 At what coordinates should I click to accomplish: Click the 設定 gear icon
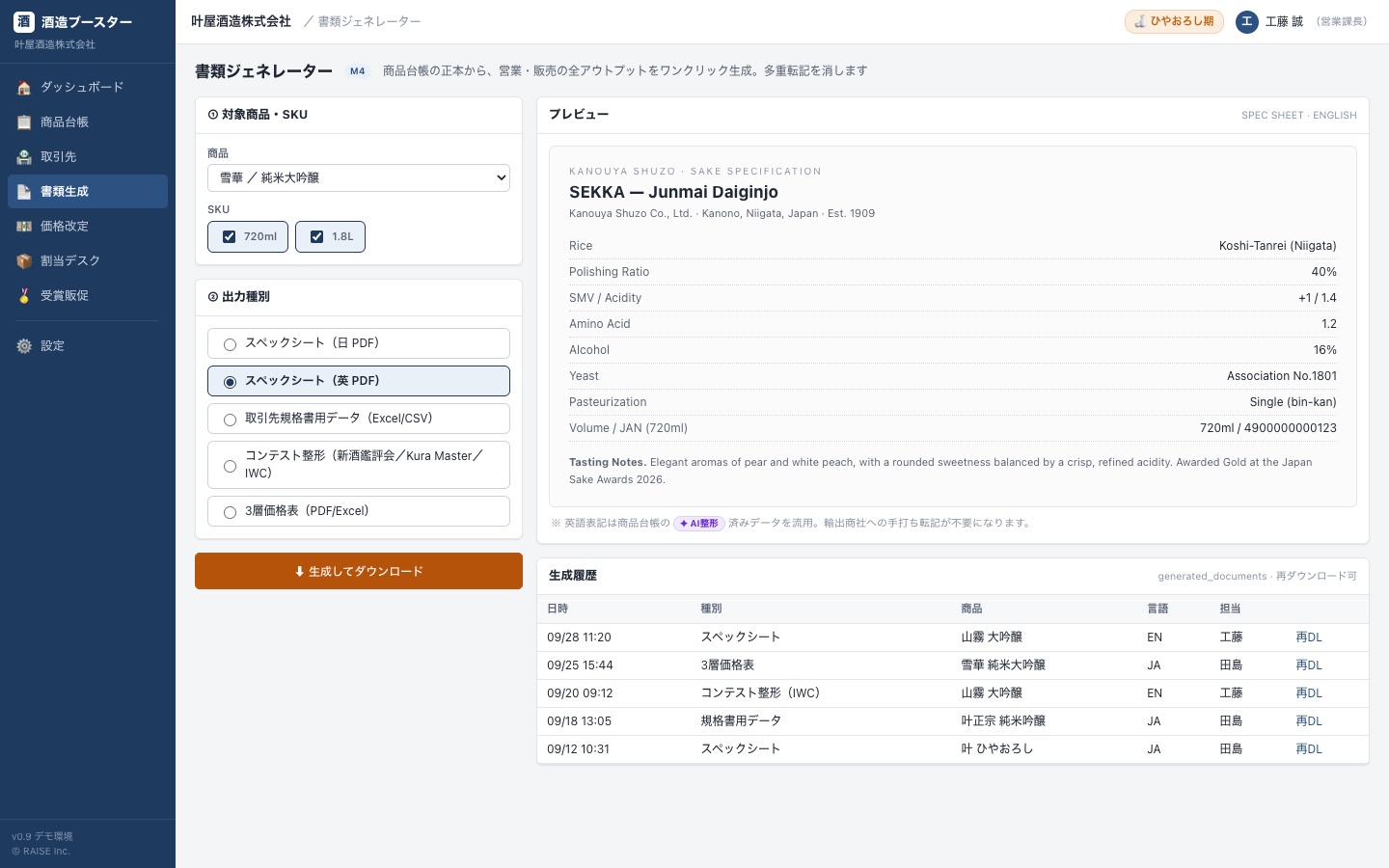[x=24, y=346]
